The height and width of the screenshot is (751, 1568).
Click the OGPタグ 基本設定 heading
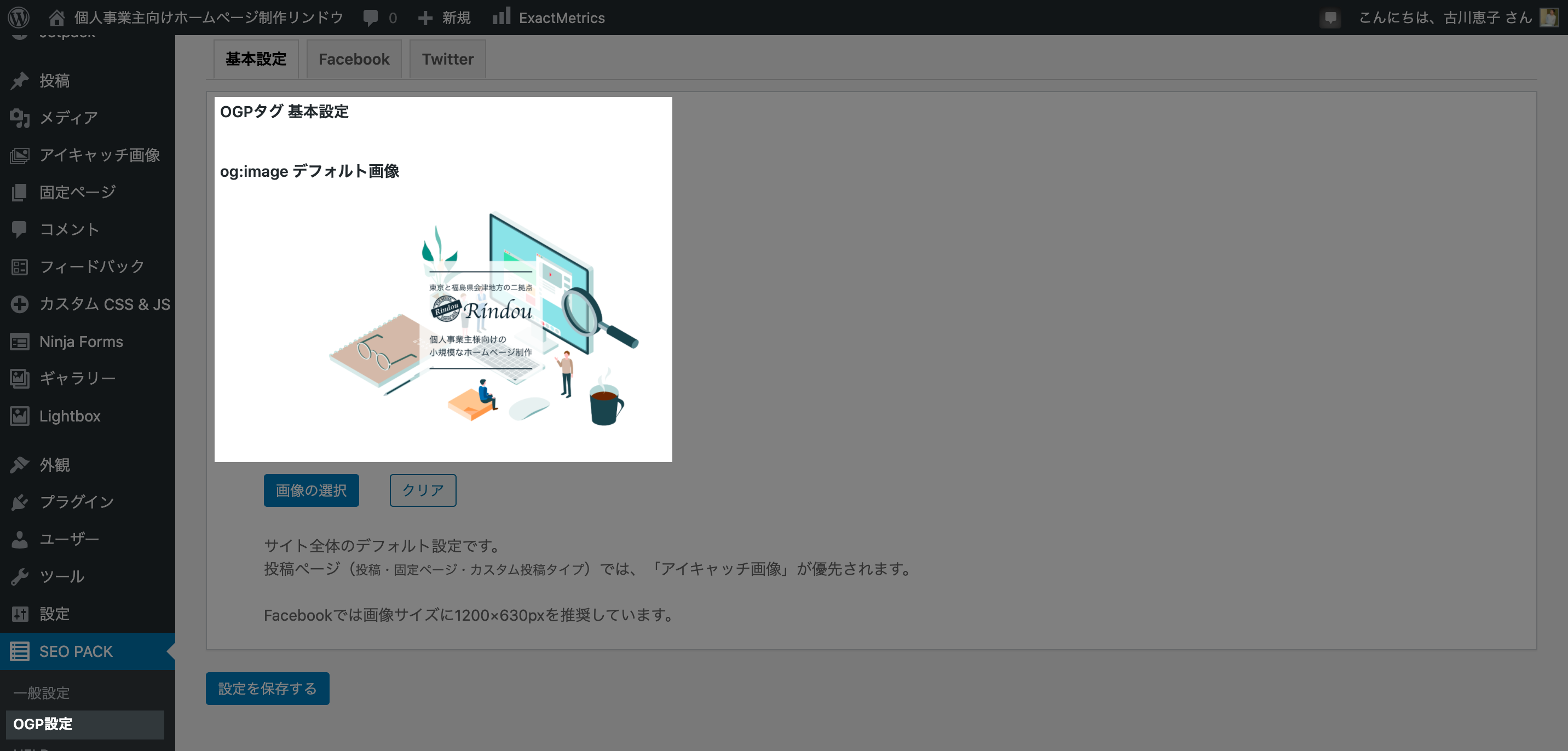pyautogui.click(x=284, y=111)
